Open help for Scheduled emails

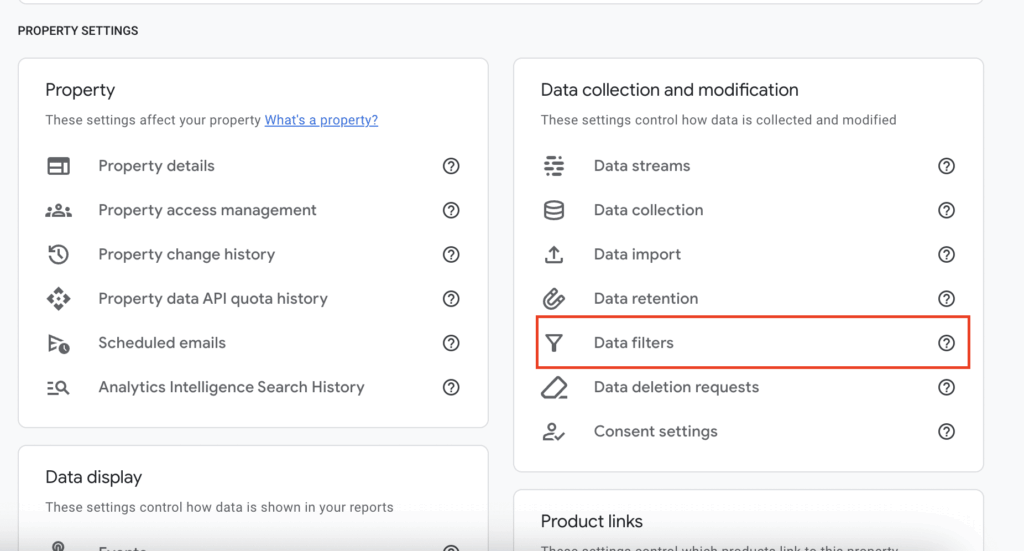point(451,343)
